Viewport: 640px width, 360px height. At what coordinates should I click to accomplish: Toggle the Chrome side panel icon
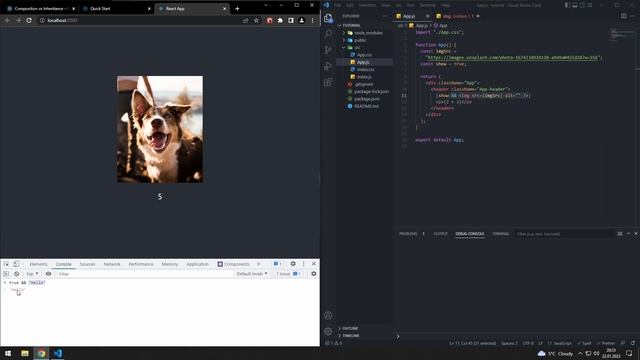click(x=291, y=20)
